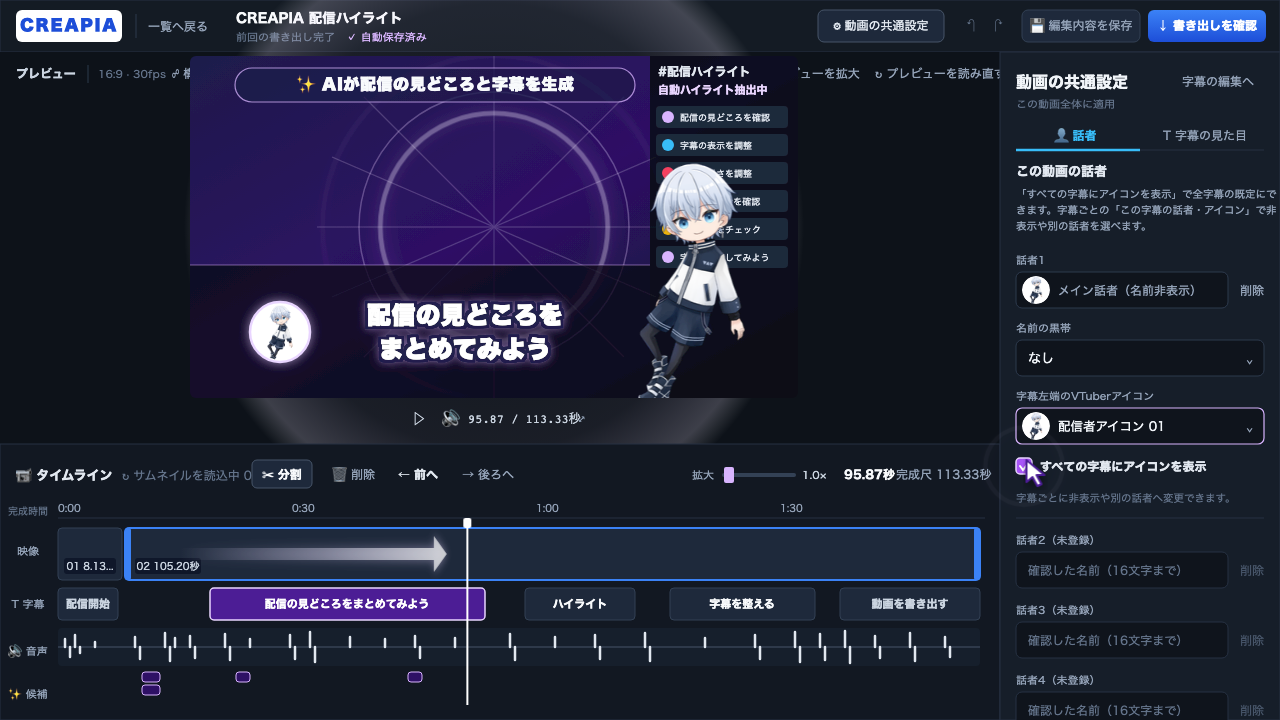This screenshot has height=720, width=1280.
Task: Open the 配信者アイコン 01 dropdown
Action: [1140, 426]
